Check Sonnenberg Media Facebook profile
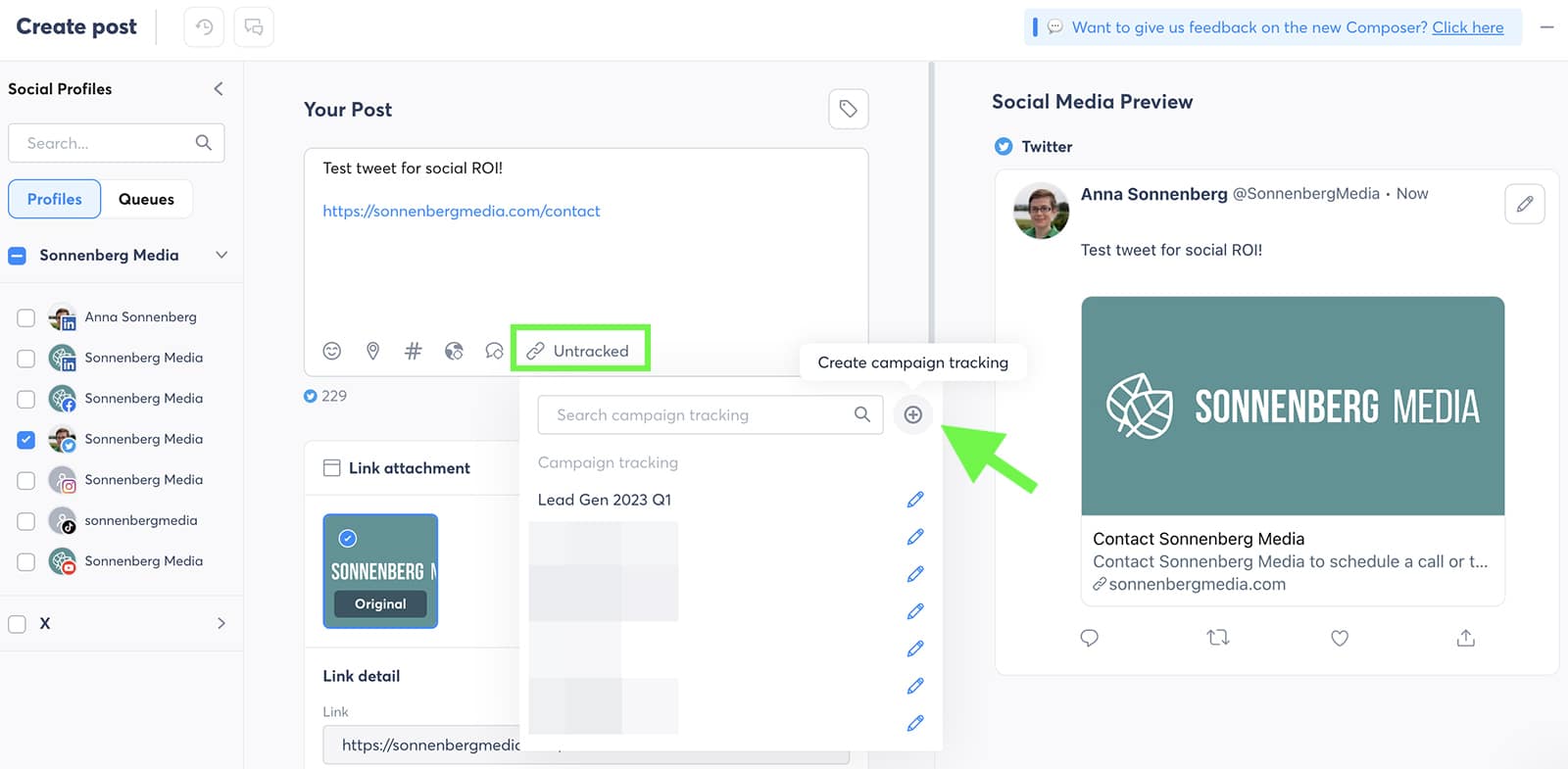The height and width of the screenshot is (769, 1568). click(26, 399)
